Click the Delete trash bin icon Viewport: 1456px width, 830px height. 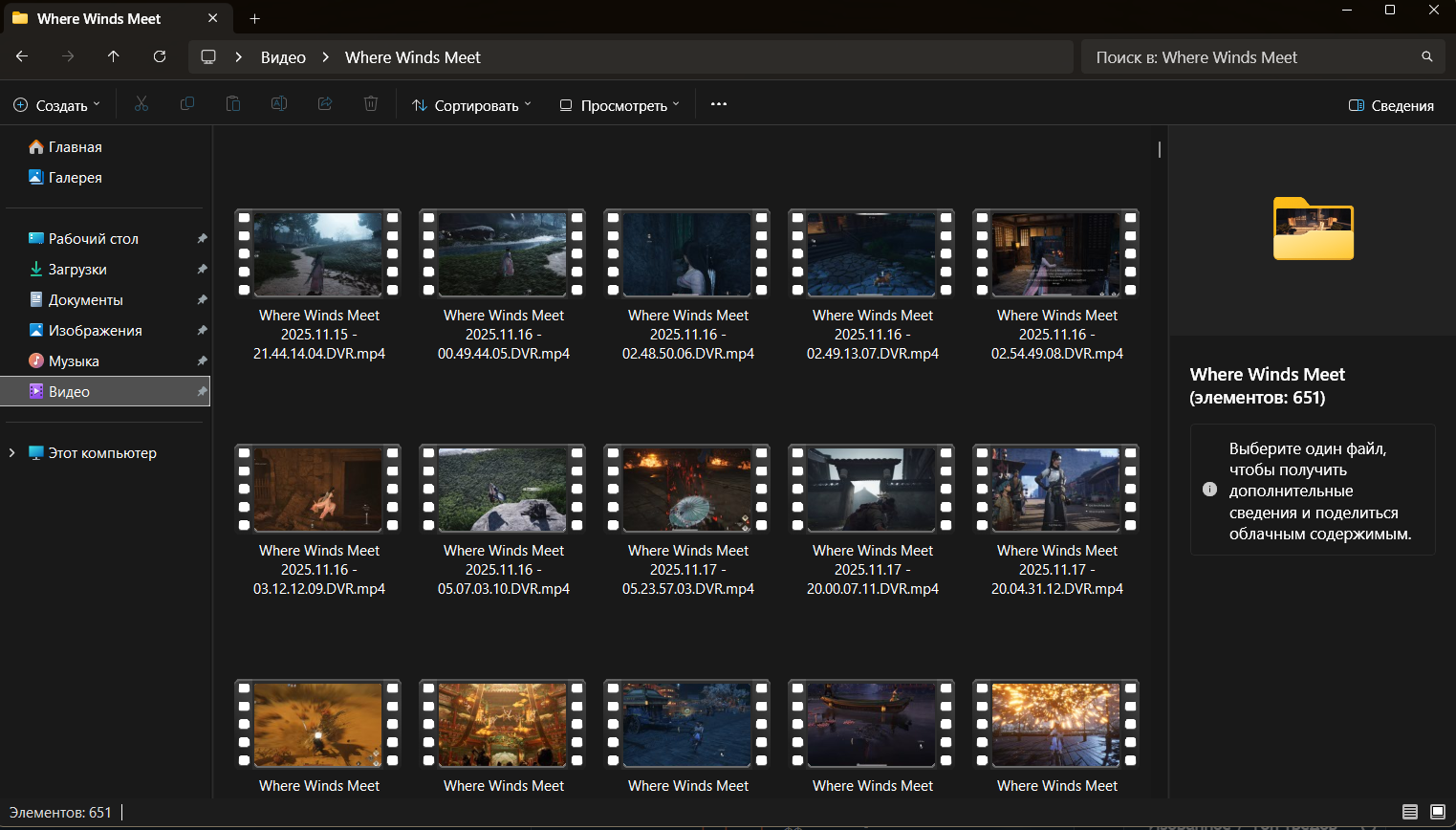click(371, 104)
